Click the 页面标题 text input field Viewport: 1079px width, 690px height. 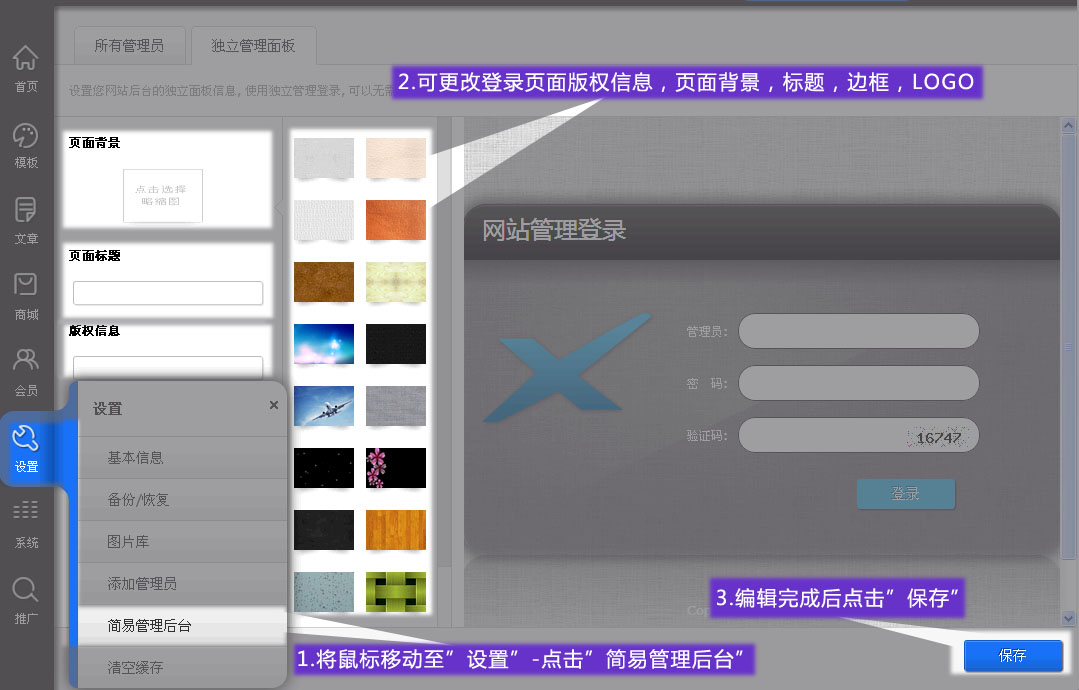[x=168, y=293]
